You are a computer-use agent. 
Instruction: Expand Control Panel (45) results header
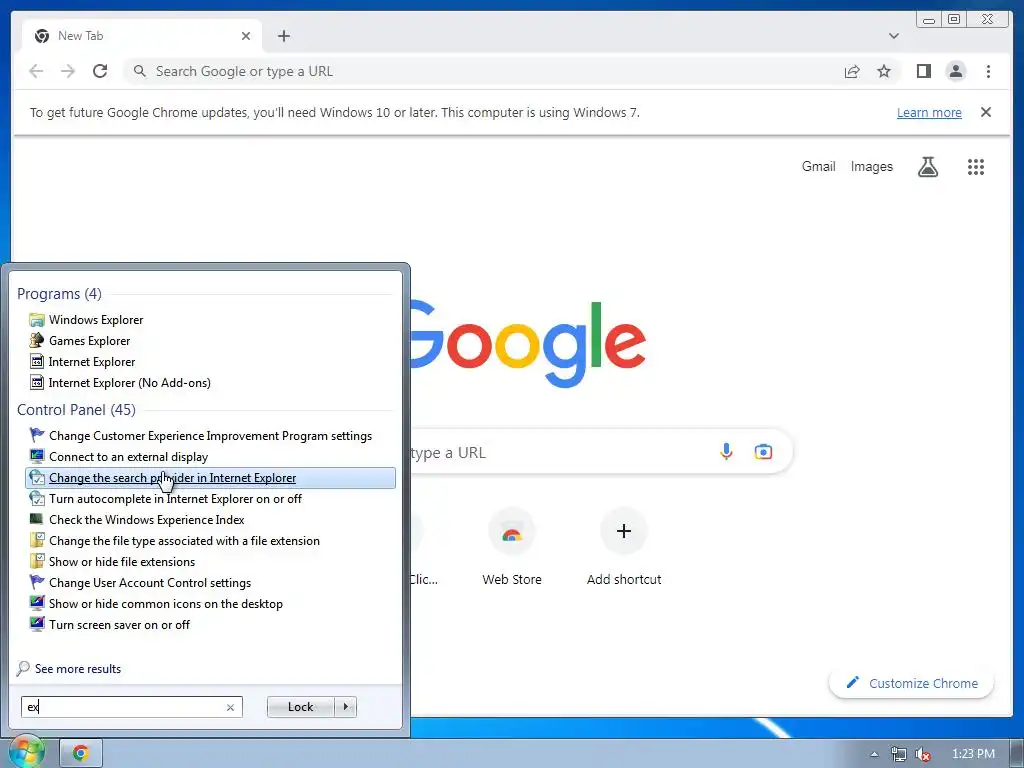coord(76,410)
